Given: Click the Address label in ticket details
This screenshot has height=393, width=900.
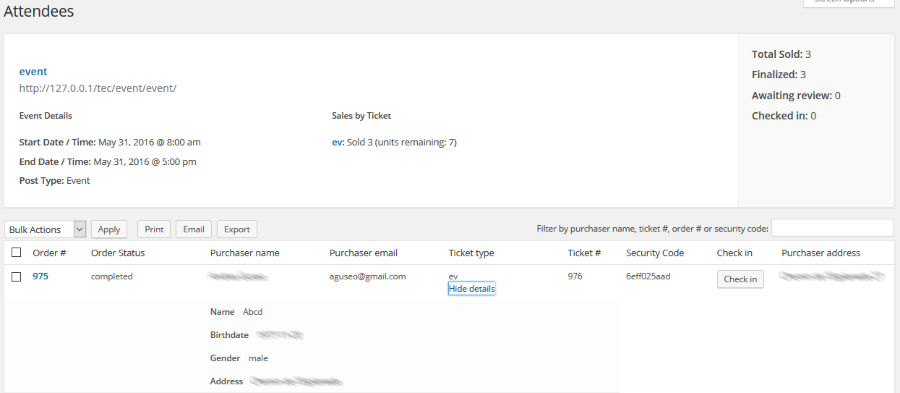Looking at the screenshot, I should [x=226, y=381].
